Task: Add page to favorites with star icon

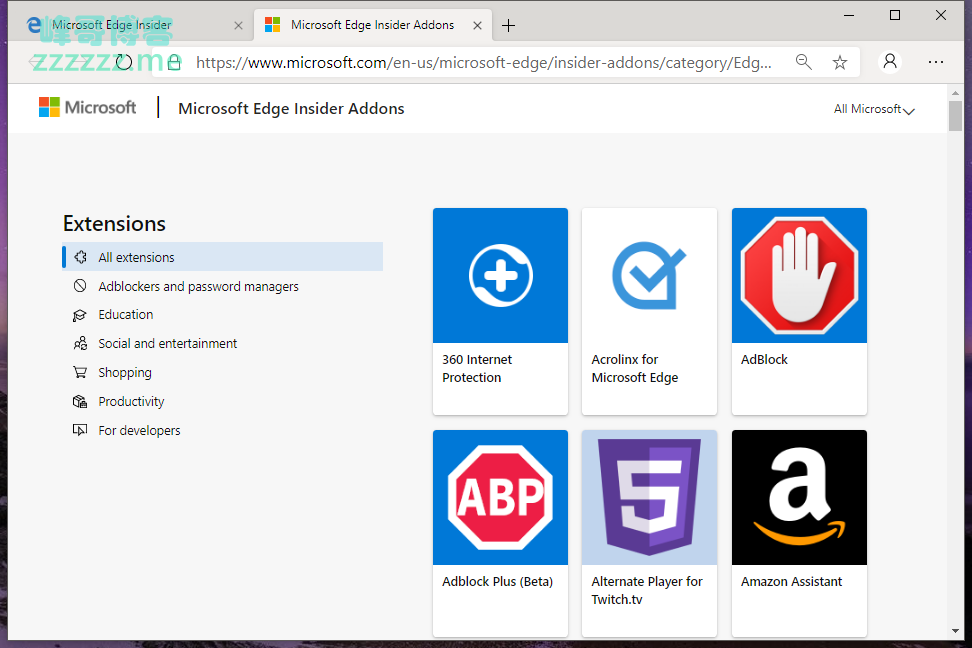Action: 840,62
